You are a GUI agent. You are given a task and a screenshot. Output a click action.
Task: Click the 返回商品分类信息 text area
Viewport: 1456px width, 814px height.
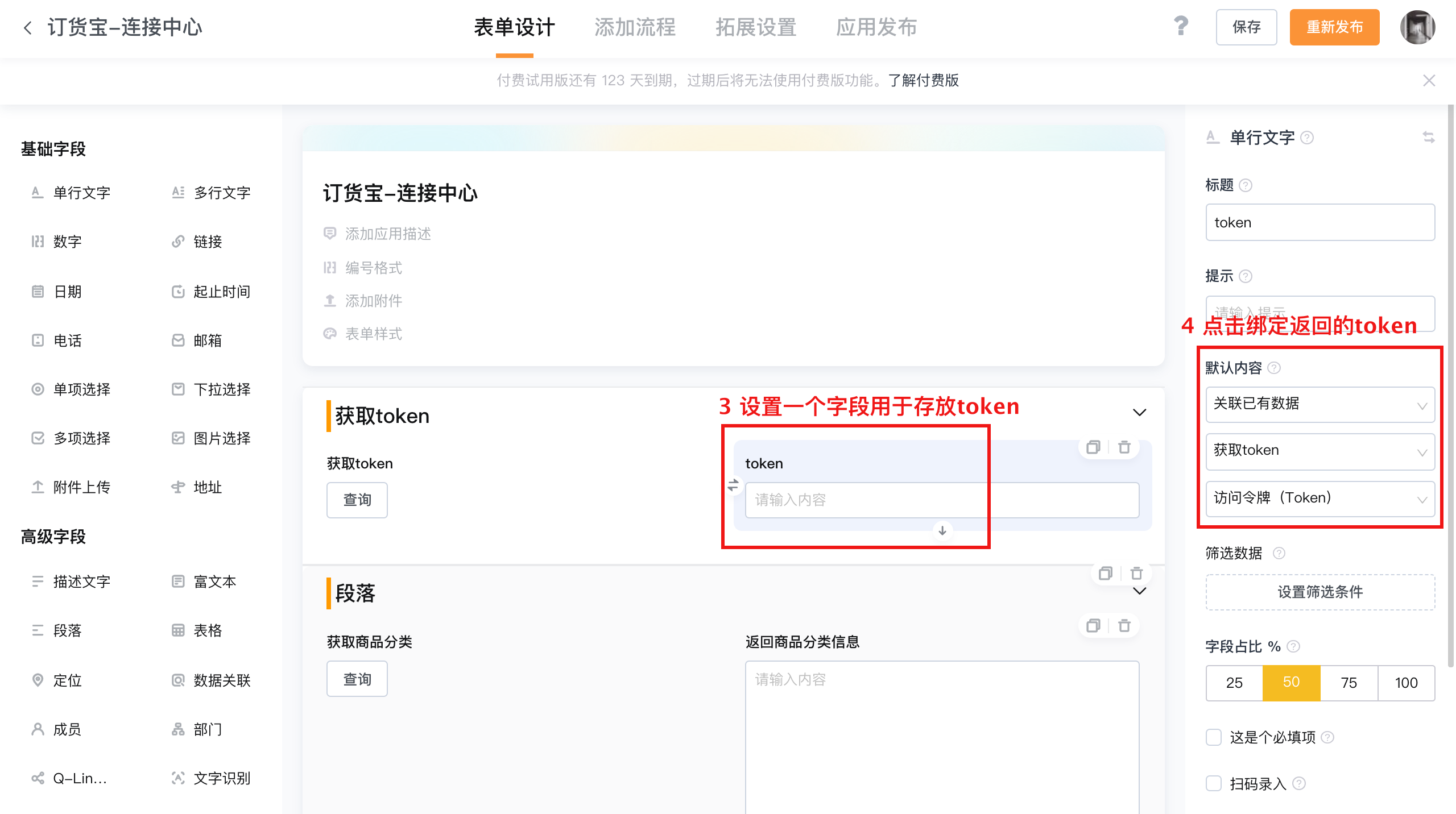pos(942,737)
